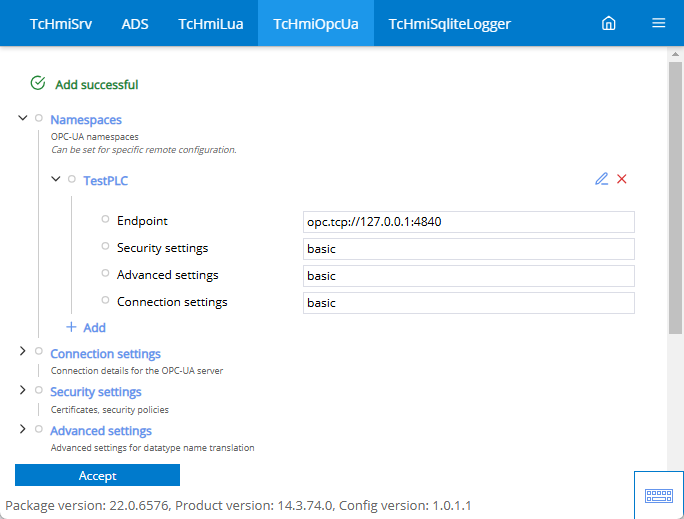Click 'Advanced settings for datatype name translation' text
The height and width of the screenshot is (519, 684).
(152, 448)
